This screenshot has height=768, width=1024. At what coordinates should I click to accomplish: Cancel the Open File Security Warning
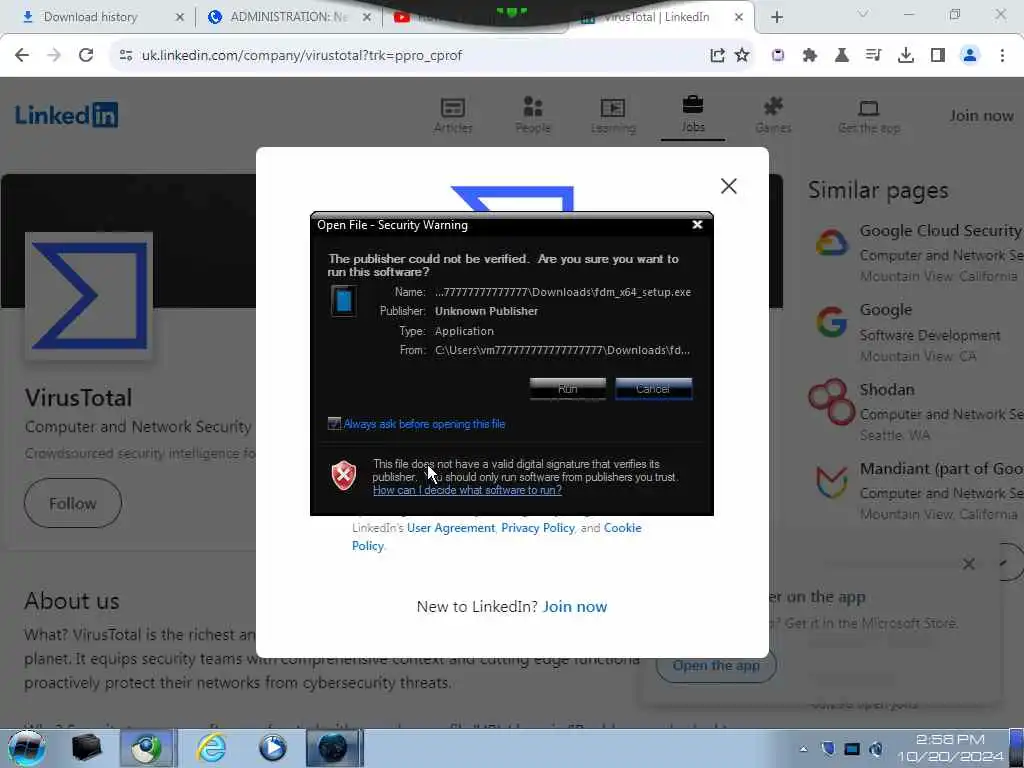click(653, 389)
